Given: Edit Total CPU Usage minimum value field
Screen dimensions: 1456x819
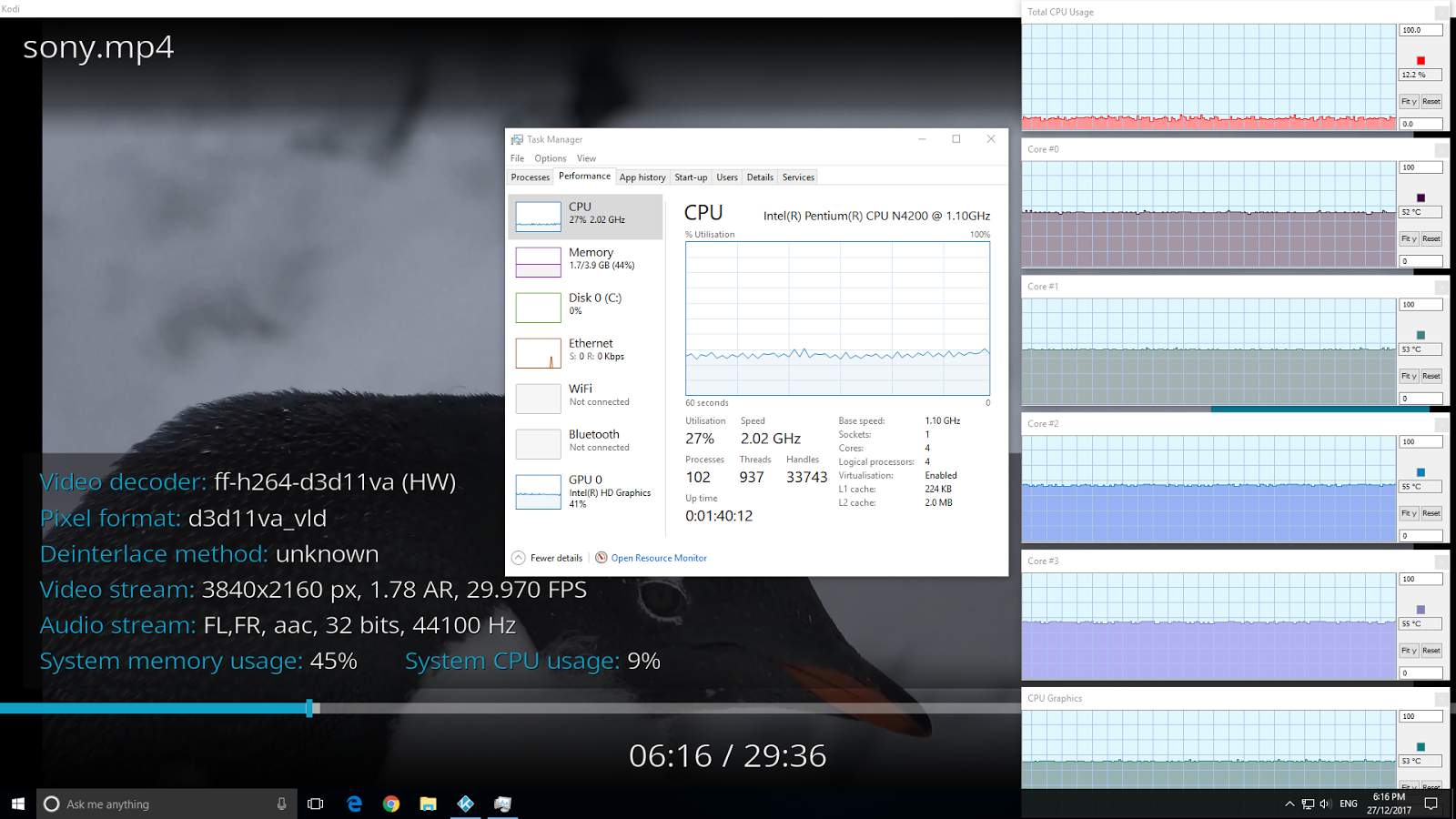Looking at the screenshot, I should 1421,124.
